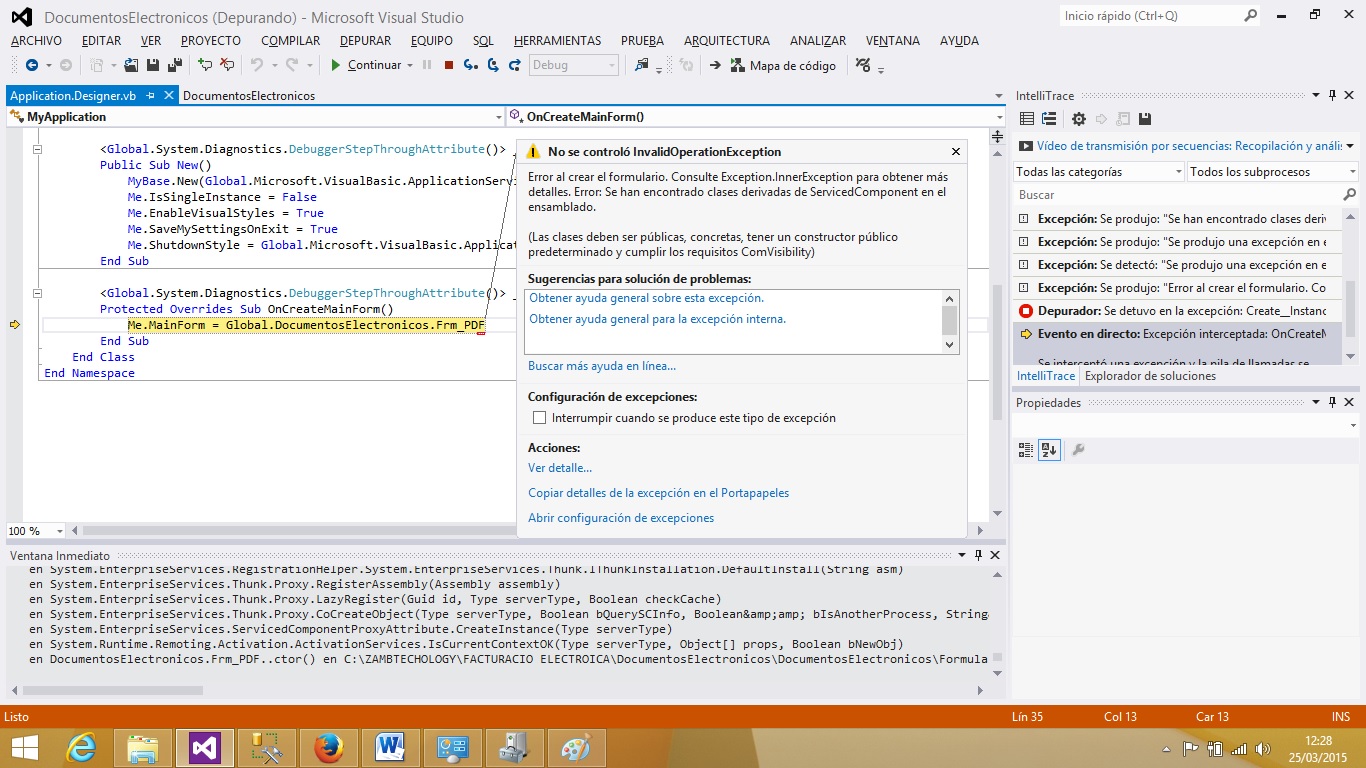The height and width of the screenshot is (768, 1366).
Task: Click the search magnifier in Inicio rápido
Action: (x=1250, y=16)
